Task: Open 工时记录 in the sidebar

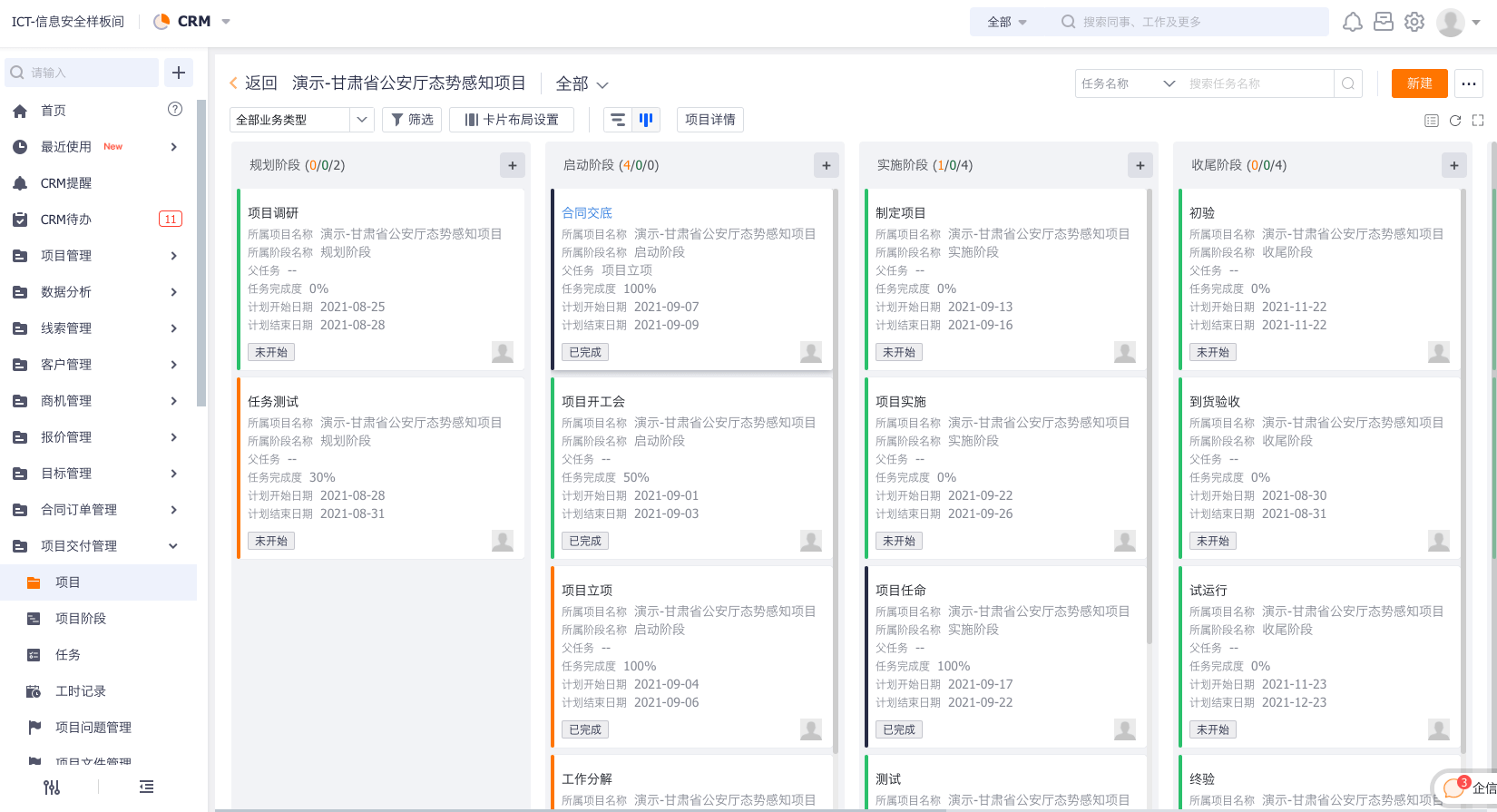Action: tap(81, 691)
